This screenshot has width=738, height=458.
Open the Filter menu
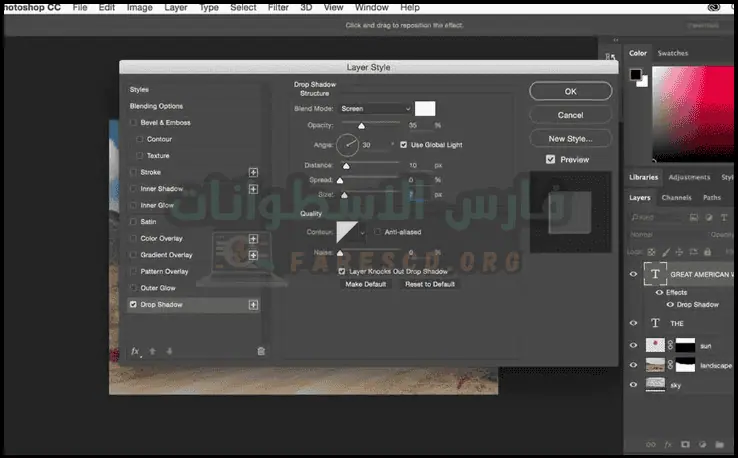click(x=276, y=7)
